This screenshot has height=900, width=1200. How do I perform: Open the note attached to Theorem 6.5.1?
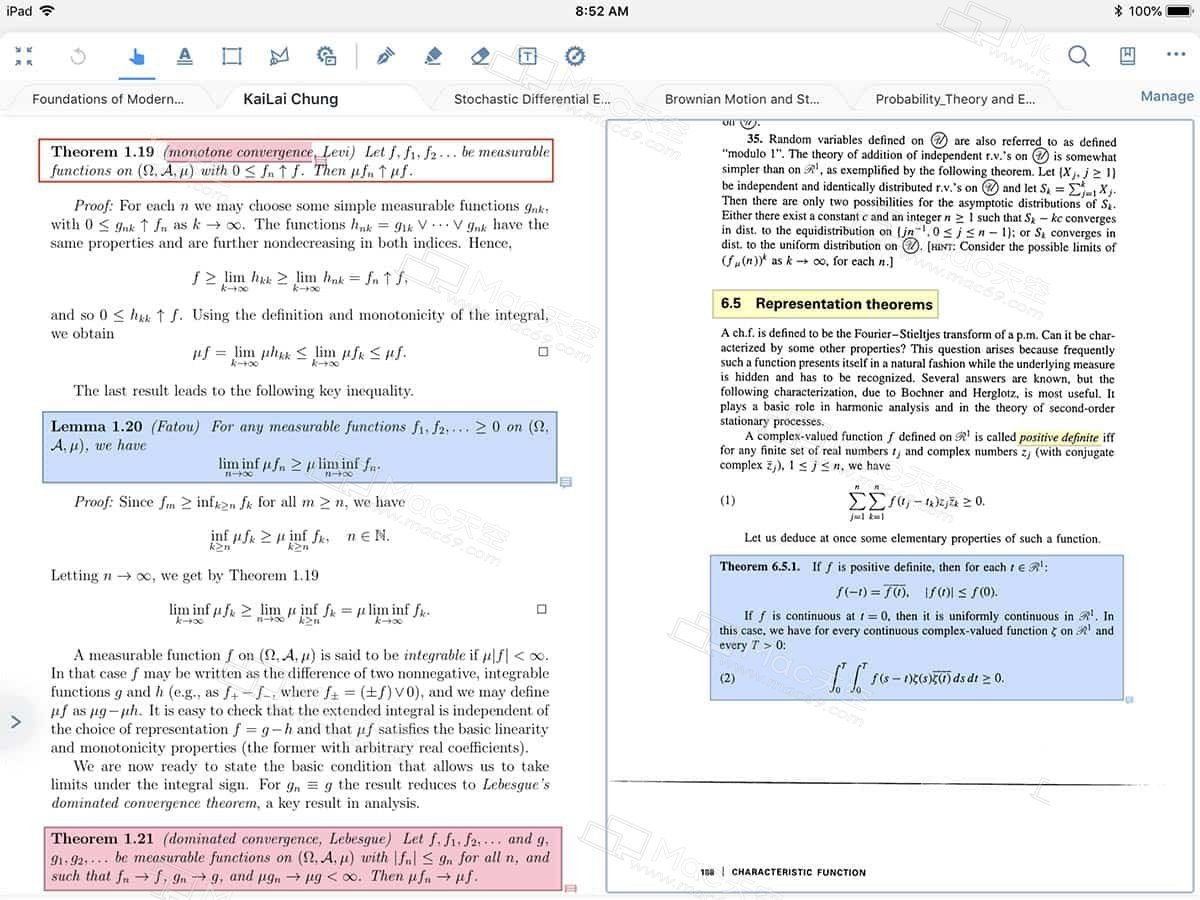tap(1129, 700)
